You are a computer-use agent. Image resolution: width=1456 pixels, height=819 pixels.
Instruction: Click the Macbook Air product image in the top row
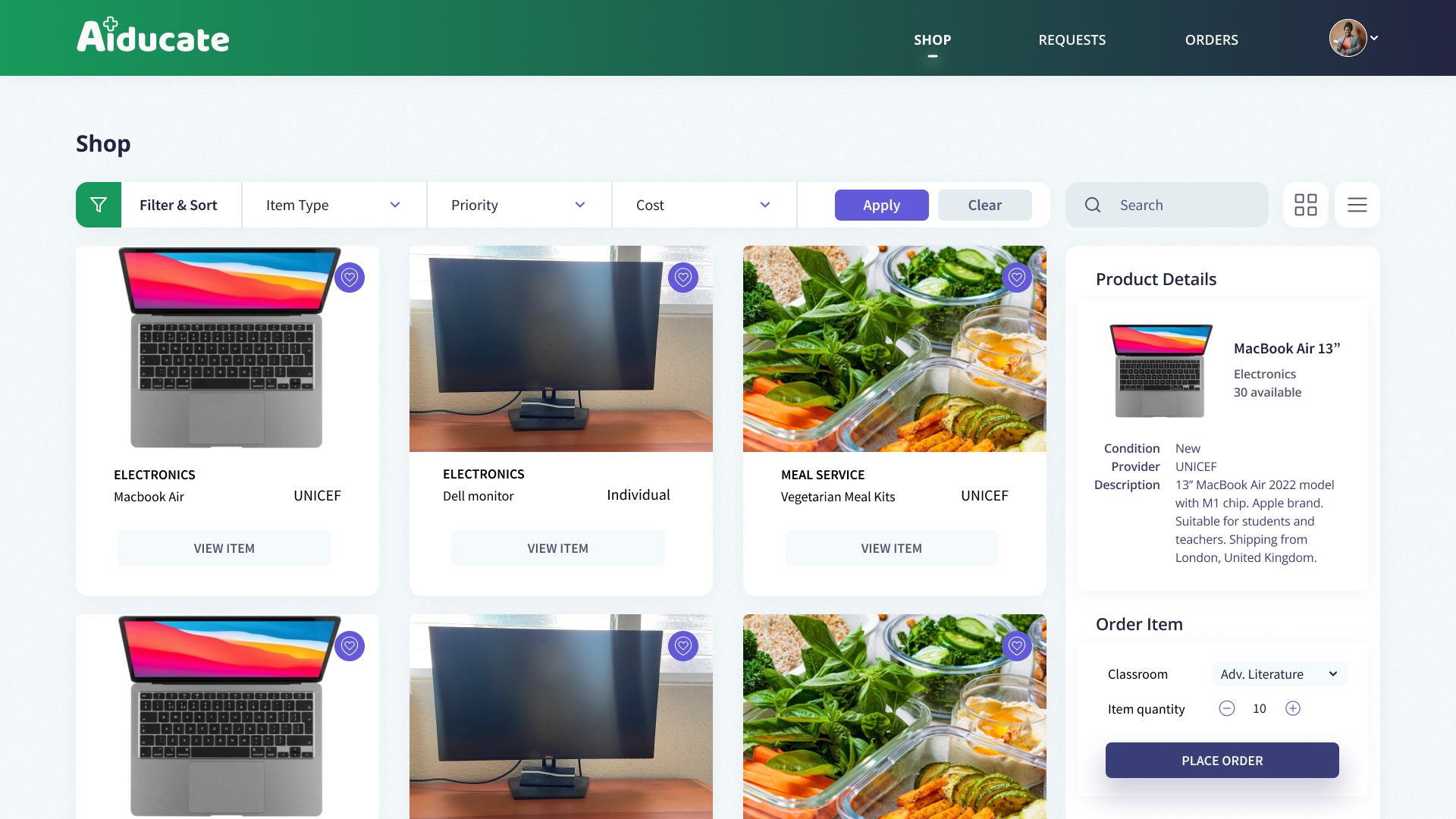[227, 348]
